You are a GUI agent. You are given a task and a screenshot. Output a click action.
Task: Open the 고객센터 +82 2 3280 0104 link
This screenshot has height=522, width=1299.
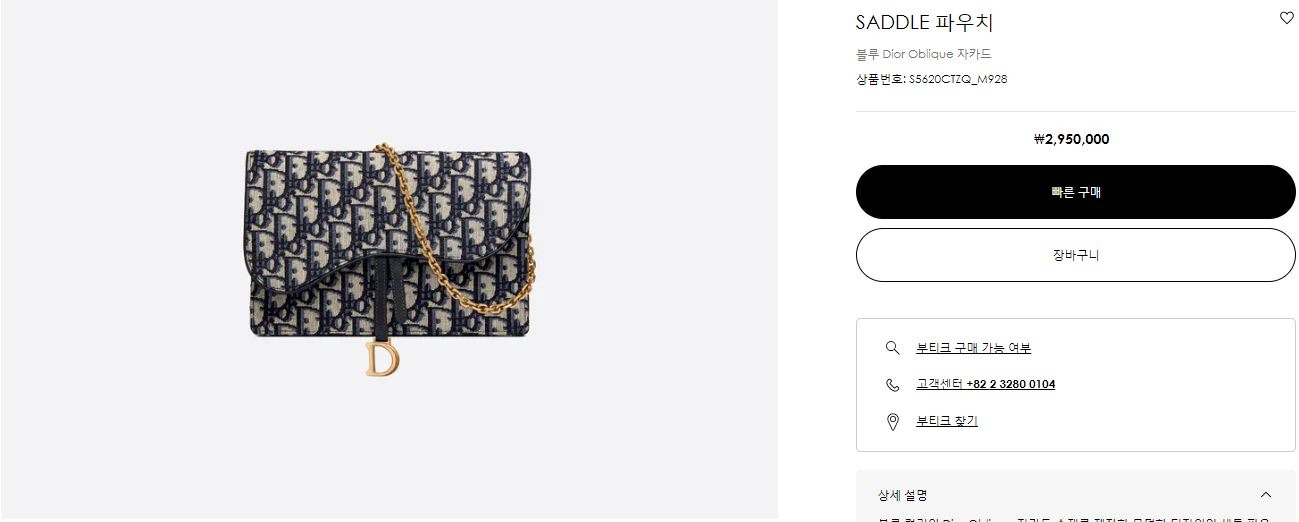click(x=985, y=384)
